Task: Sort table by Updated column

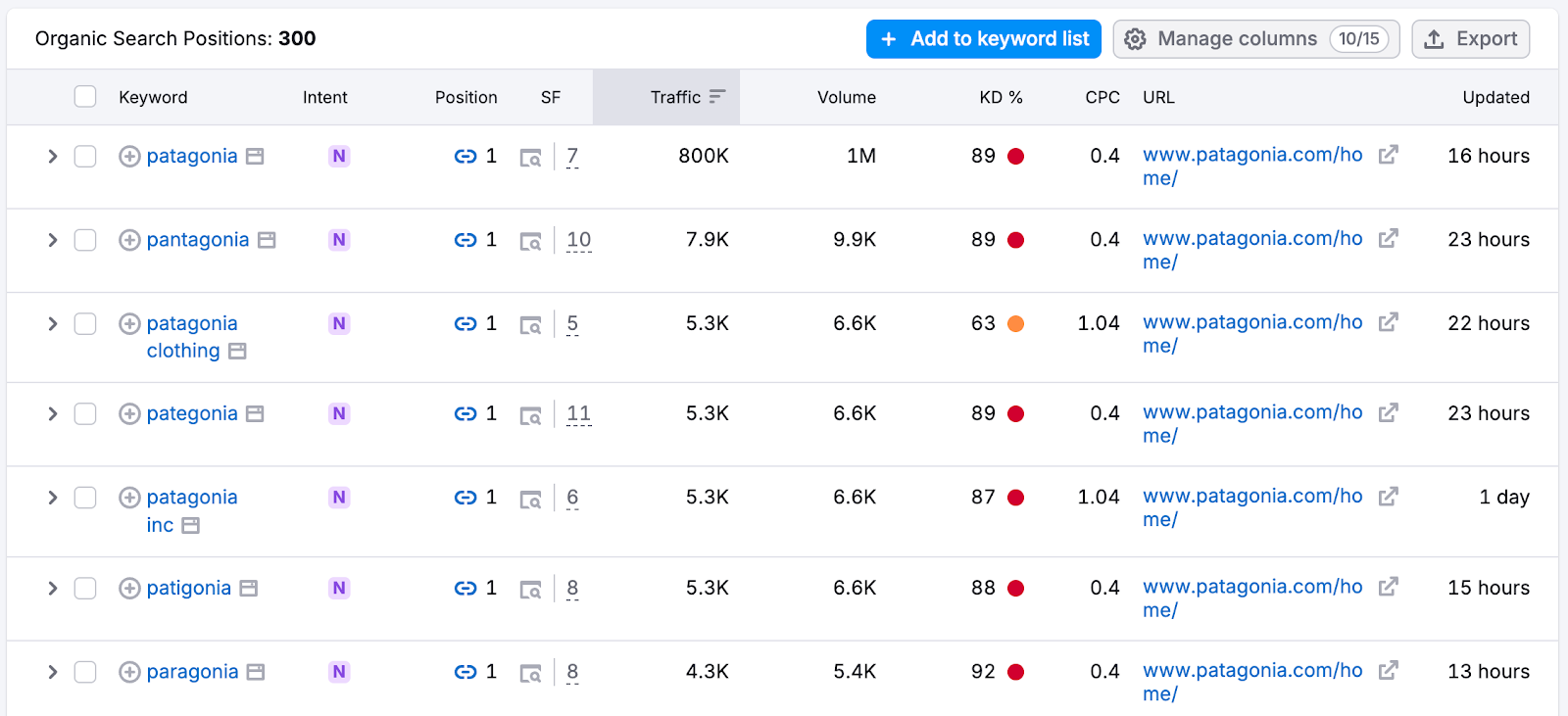Action: [1495, 97]
